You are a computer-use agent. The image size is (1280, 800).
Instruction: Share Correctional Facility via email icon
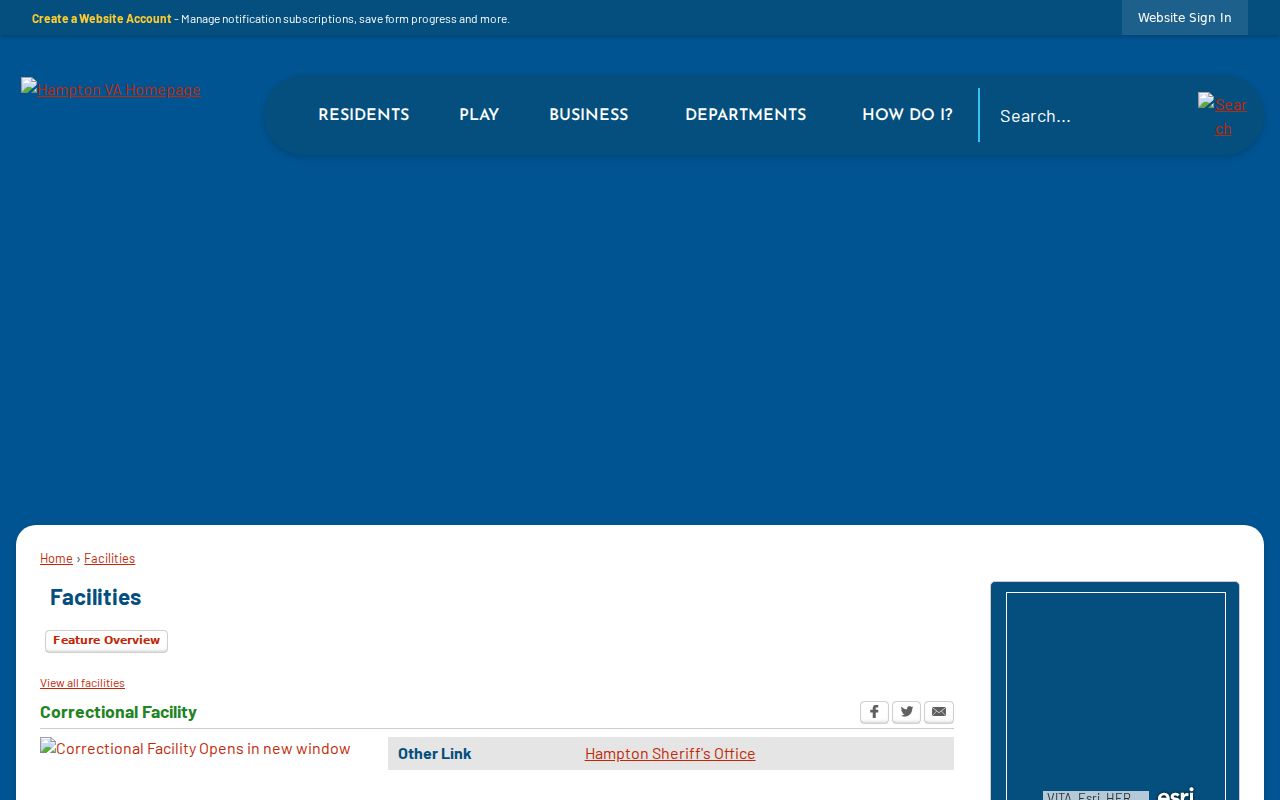(x=939, y=712)
